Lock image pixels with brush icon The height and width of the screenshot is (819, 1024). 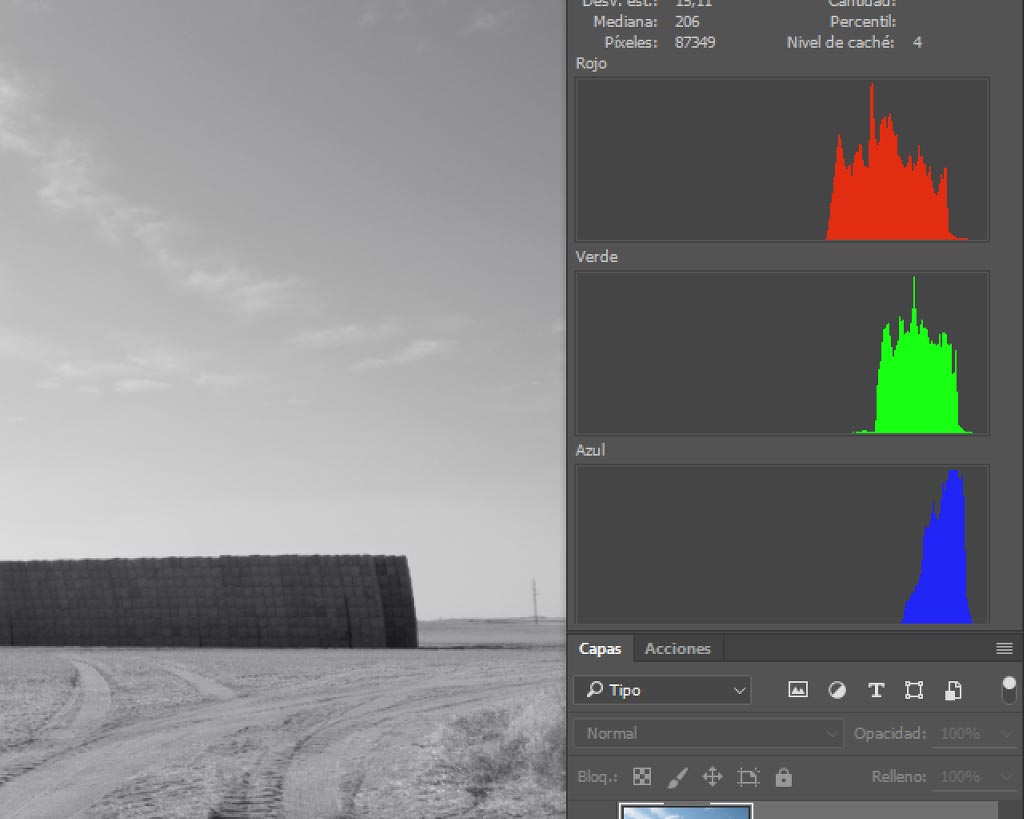(677, 777)
